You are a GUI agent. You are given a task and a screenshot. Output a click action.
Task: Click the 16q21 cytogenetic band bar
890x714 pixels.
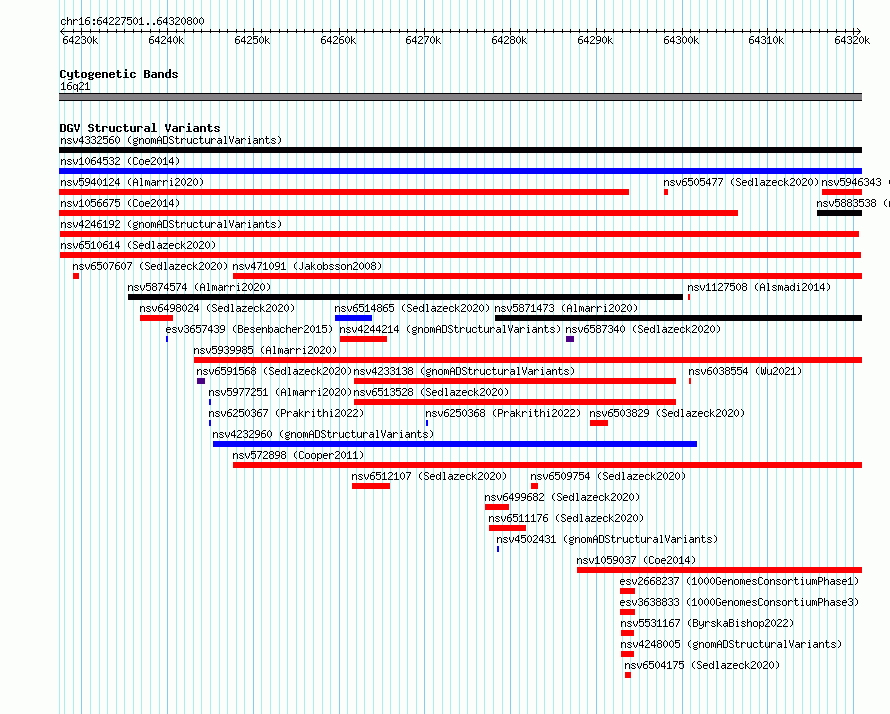[460, 97]
